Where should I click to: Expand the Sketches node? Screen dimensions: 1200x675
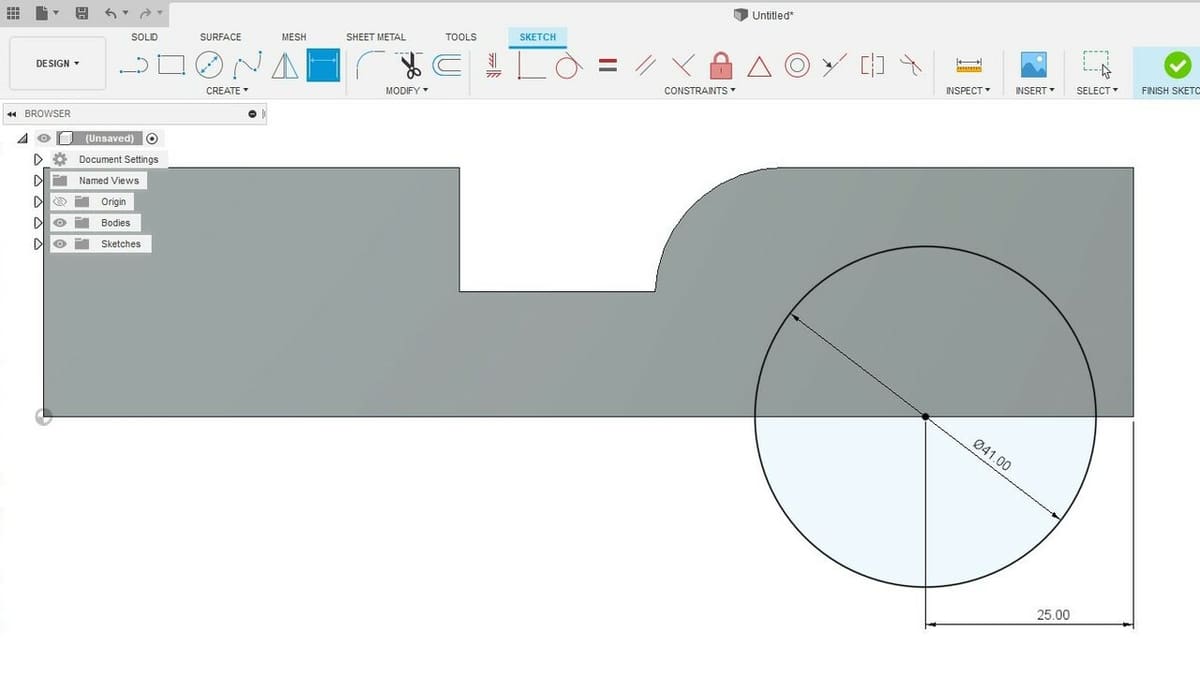pos(38,244)
